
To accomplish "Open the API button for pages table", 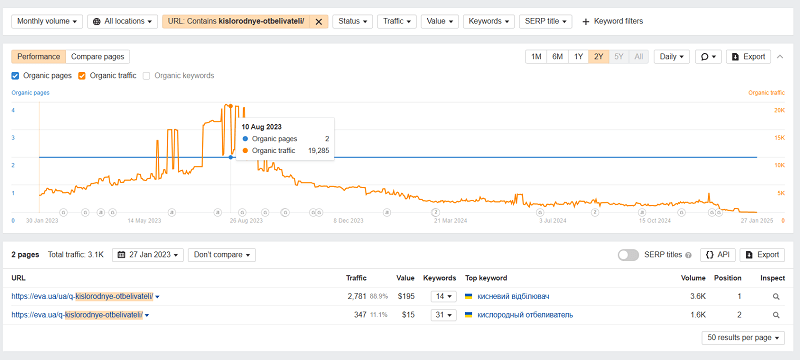I will point(717,254).
